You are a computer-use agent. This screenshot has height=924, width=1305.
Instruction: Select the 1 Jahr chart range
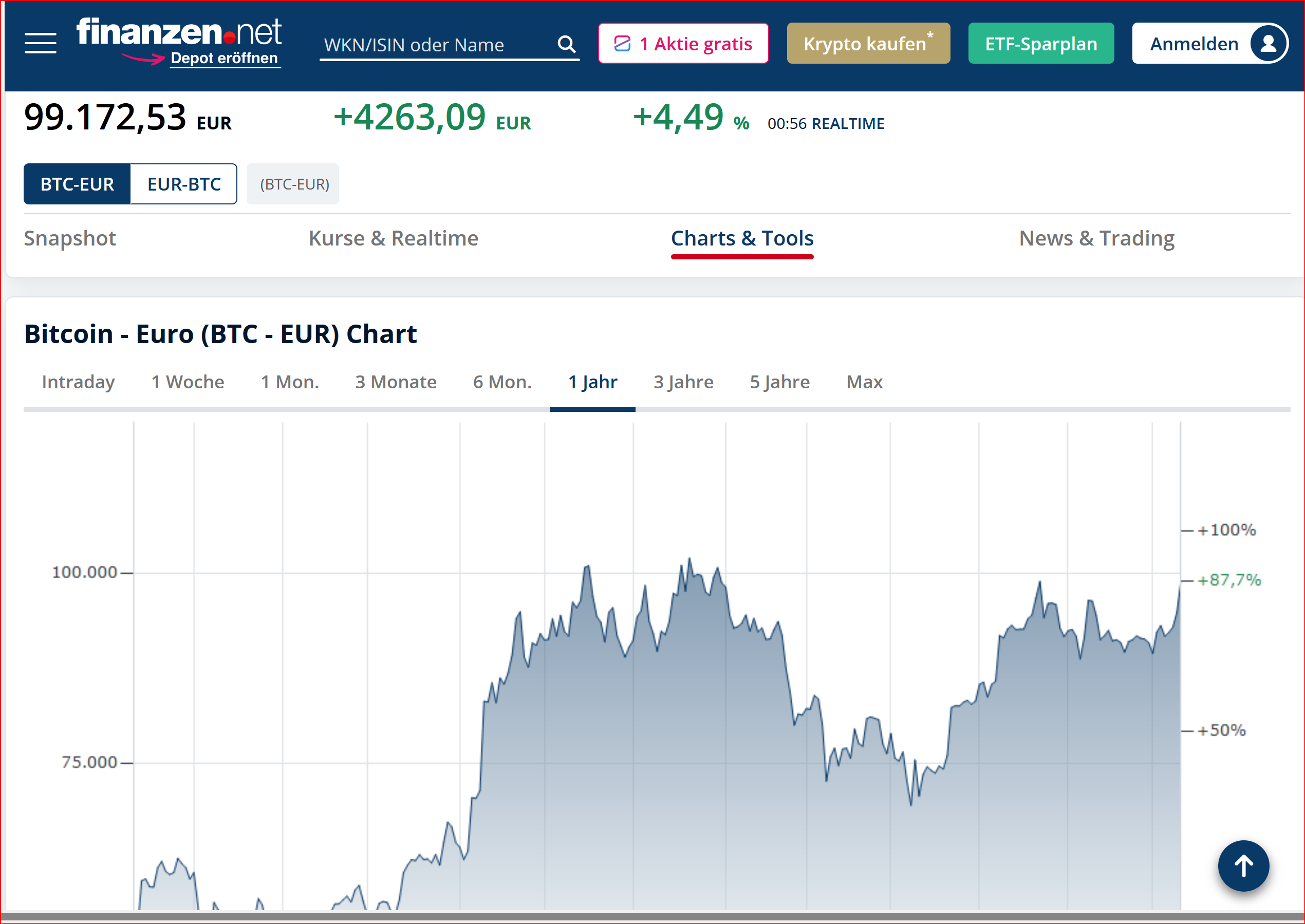(592, 382)
